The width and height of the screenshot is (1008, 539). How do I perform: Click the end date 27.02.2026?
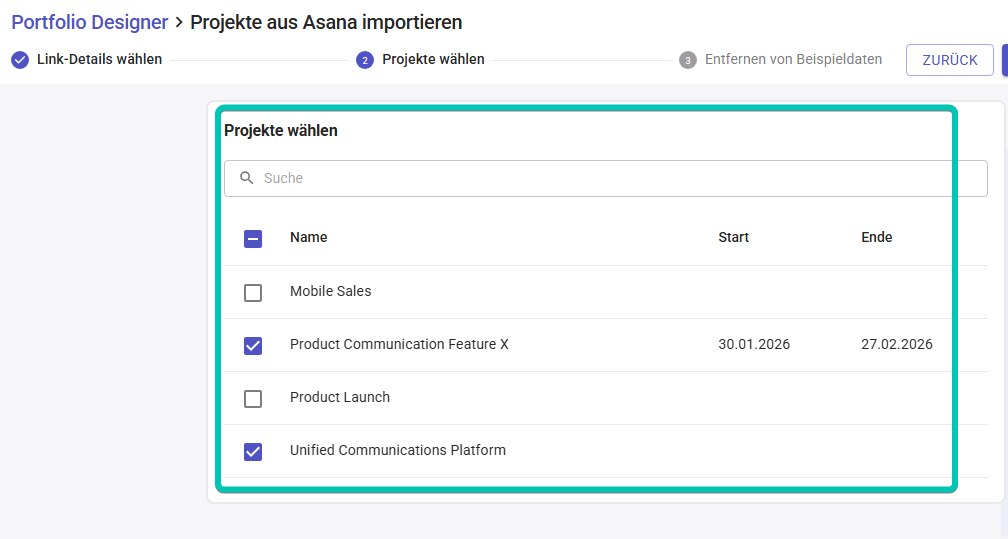[897, 344]
